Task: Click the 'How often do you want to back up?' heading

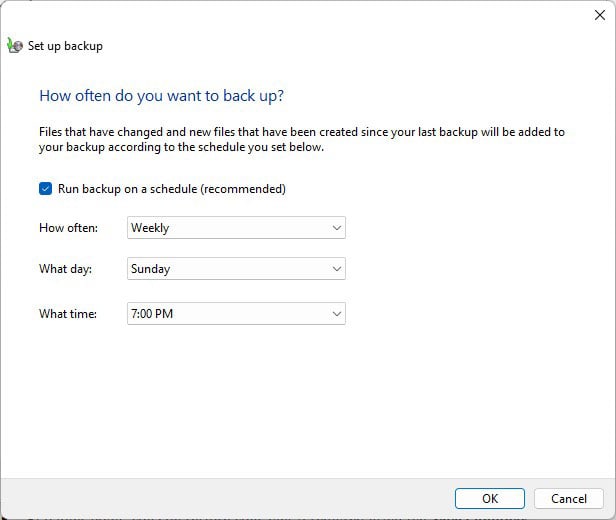Action: pos(161,96)
